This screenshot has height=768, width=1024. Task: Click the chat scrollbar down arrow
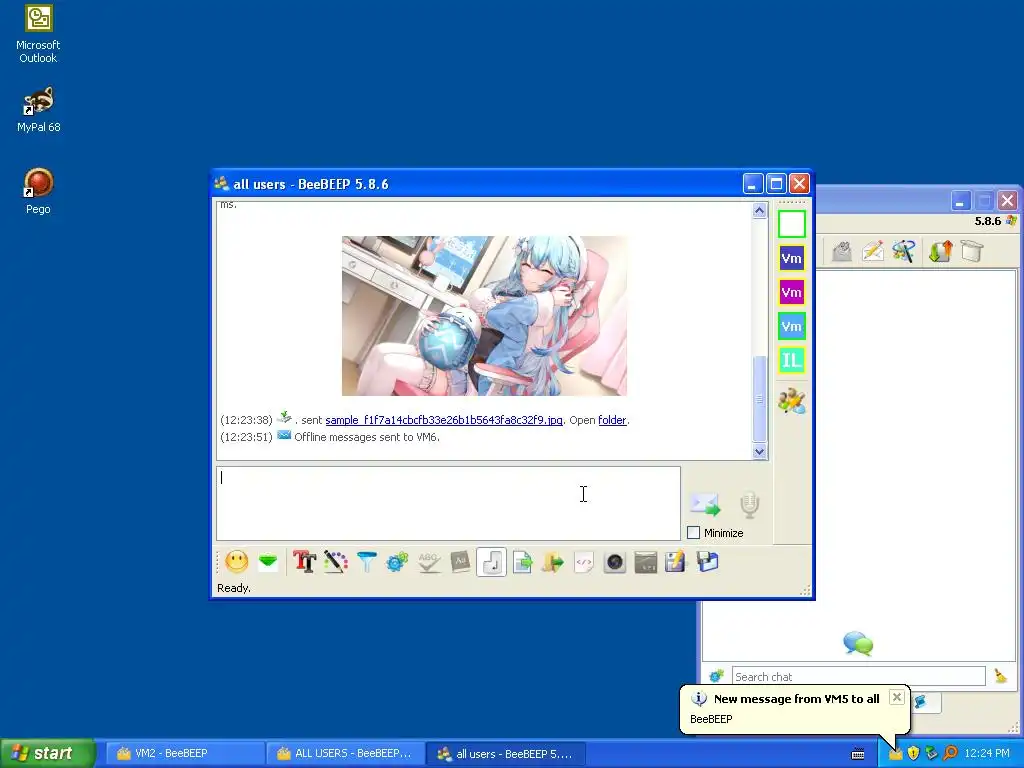click(x=759, y=451)
